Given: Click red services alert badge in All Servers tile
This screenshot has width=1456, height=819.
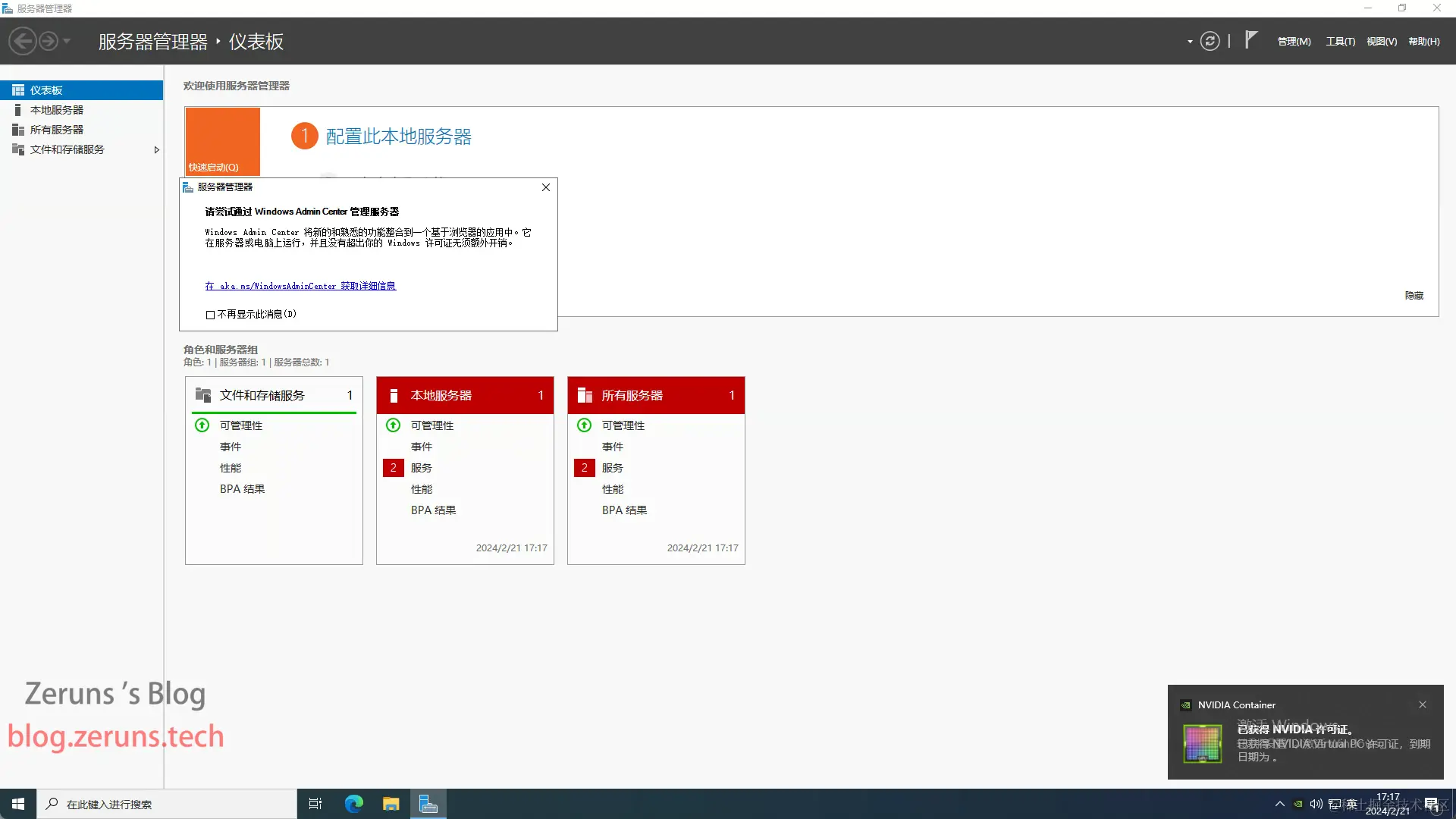Looking at the screenshot, I should tap(584, 468).
